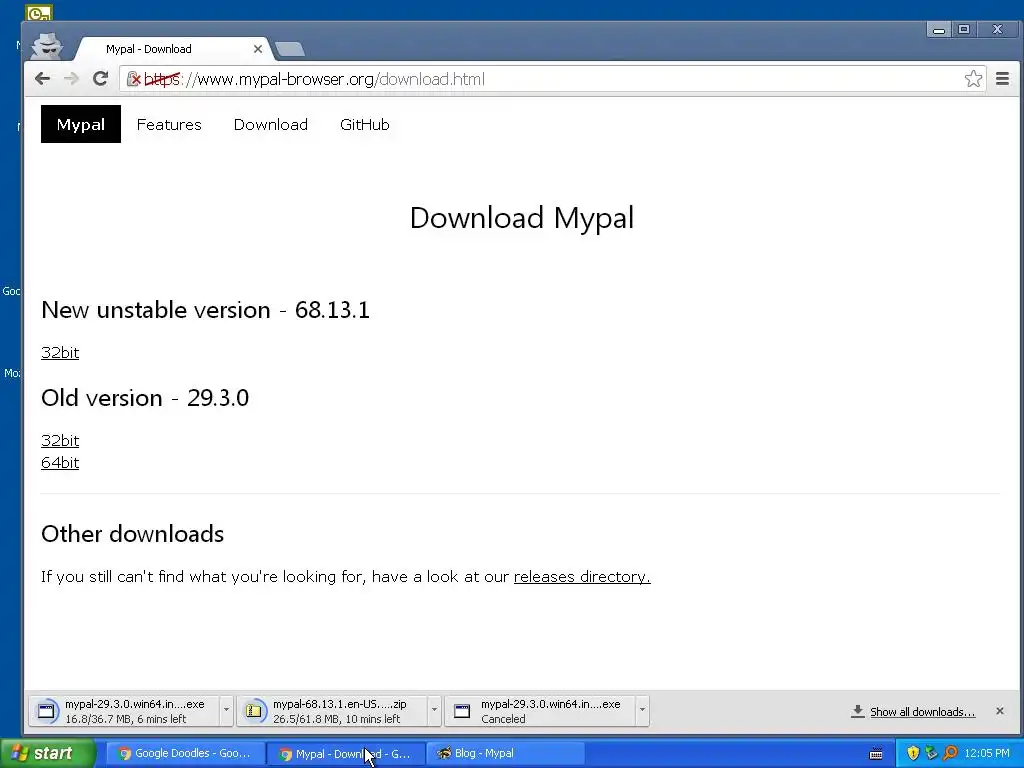Screen dimensions: 1024x768
Task: Open the Mypal home nav button
Action: point(81,124)
